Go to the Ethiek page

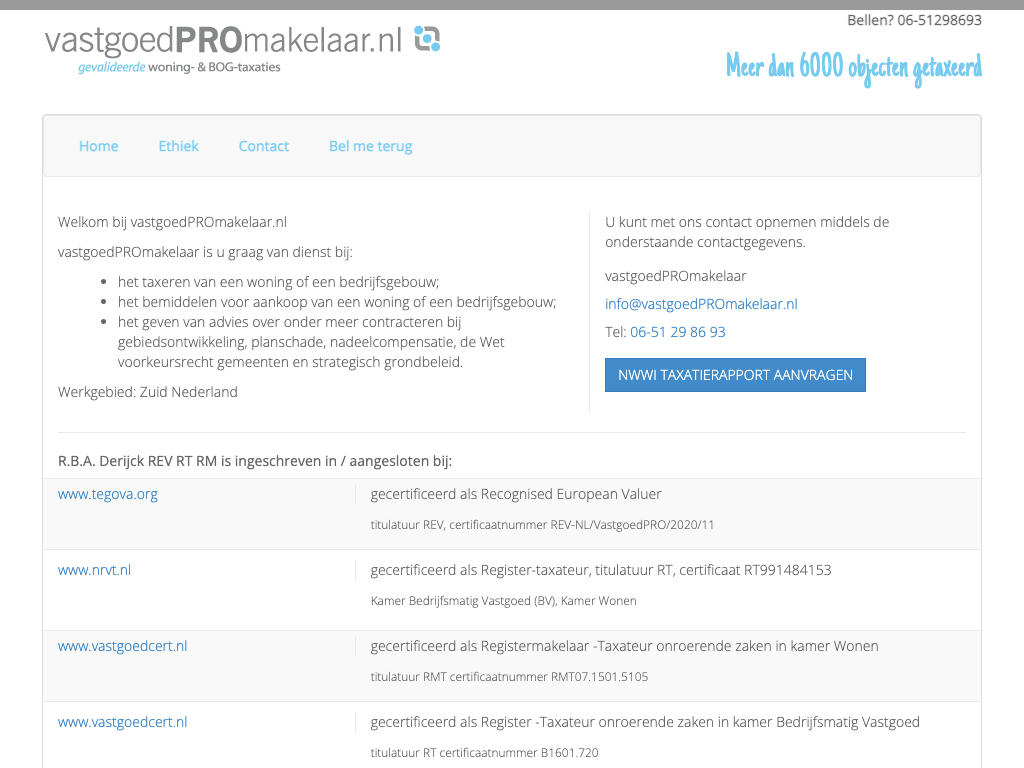point(178,146)
